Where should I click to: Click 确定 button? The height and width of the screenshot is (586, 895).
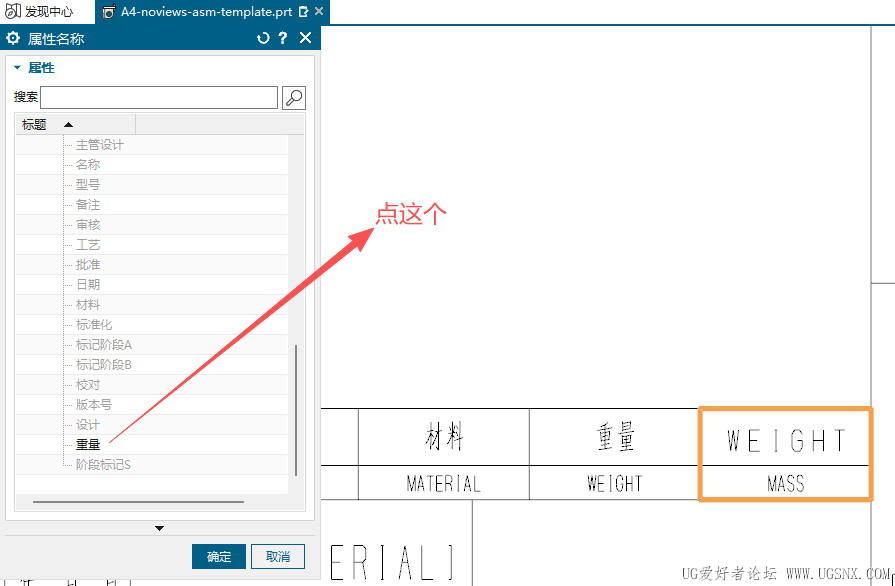[x=219, y=556]
